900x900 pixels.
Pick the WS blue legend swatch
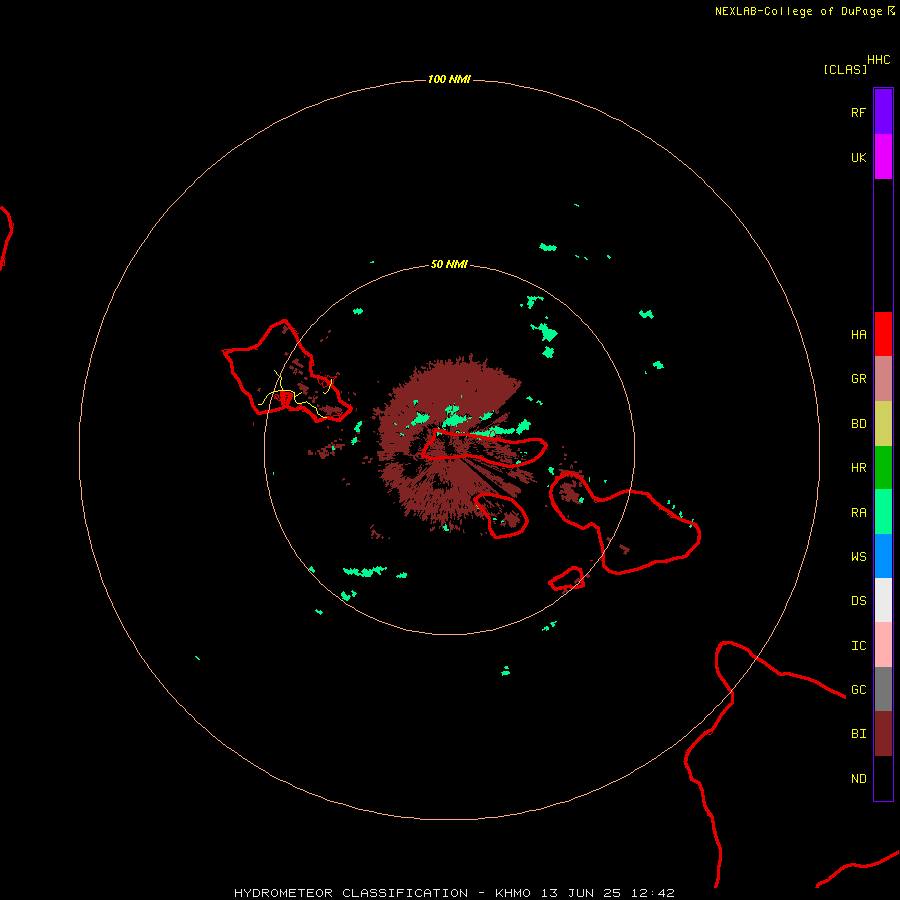click(x=883, y=556)
